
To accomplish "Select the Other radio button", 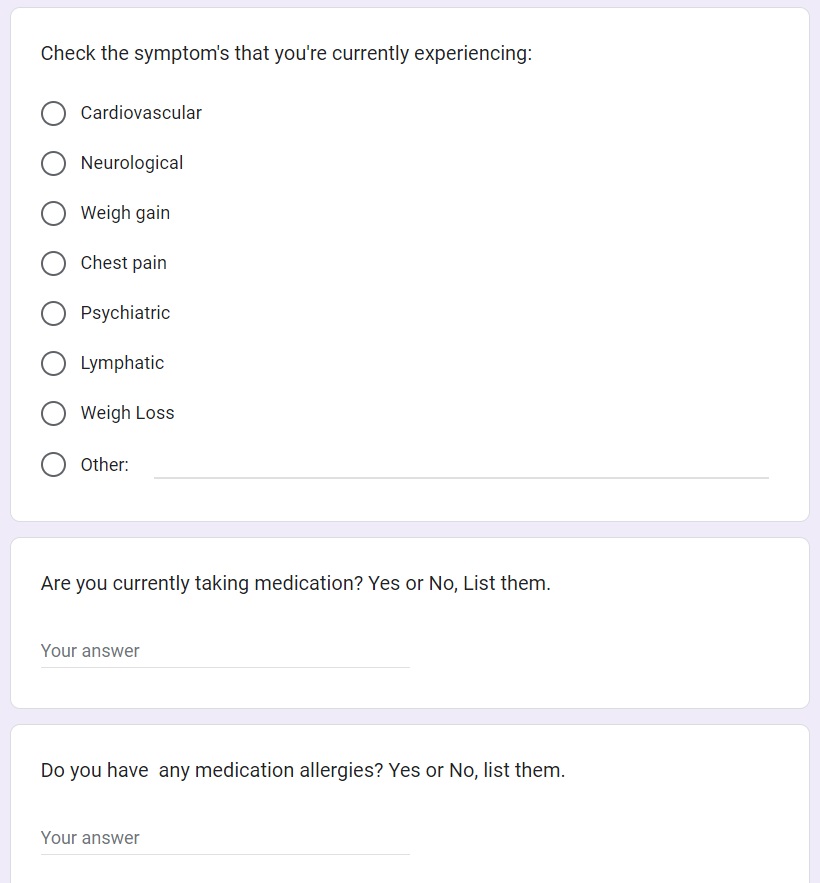I will 54,465.
